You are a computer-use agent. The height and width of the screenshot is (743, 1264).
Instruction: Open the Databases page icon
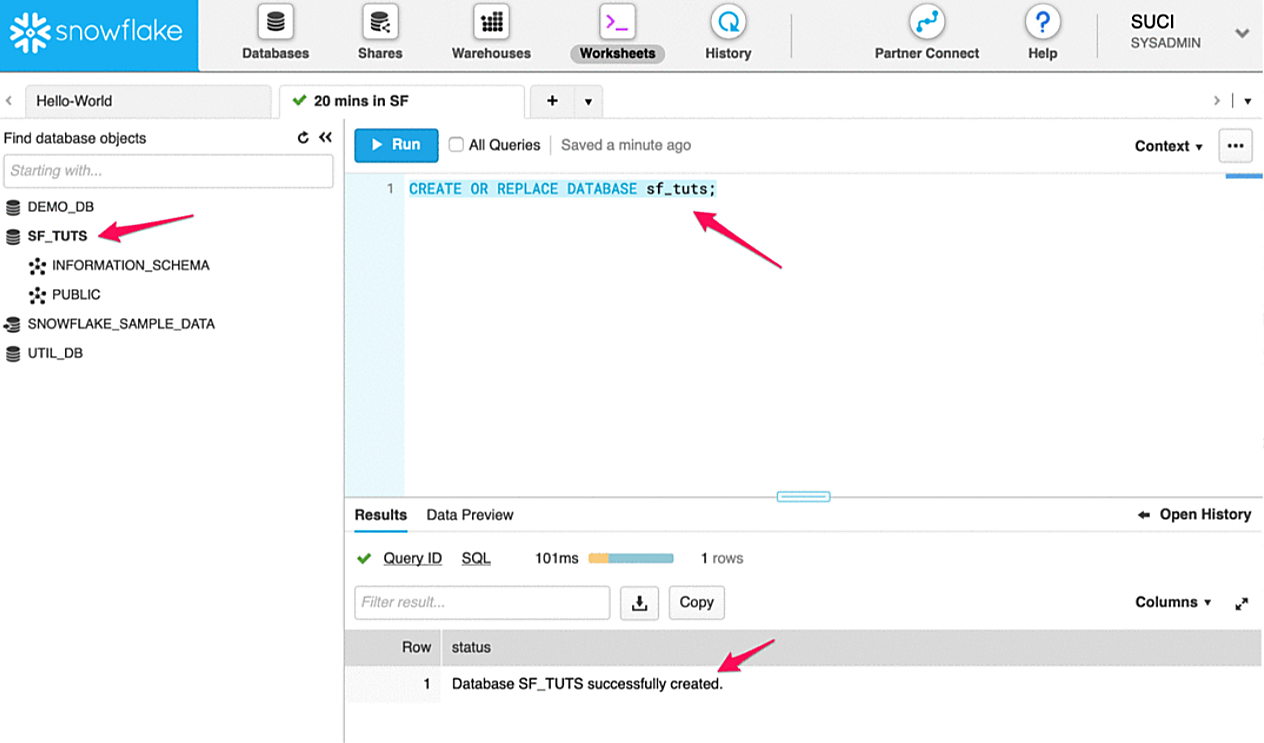[x=275, y=22]
